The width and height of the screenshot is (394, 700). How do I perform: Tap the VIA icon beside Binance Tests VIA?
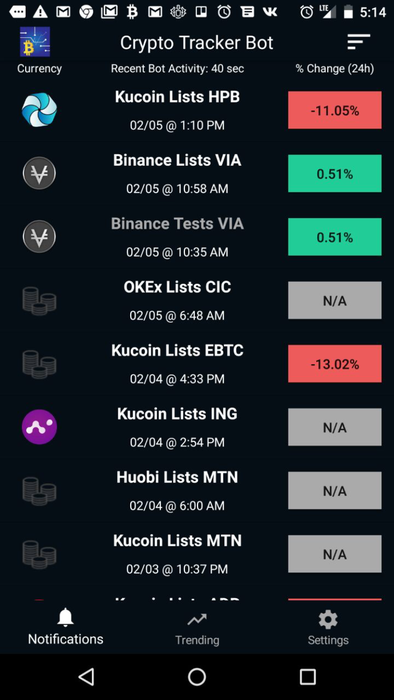click(x=39, y=237)
